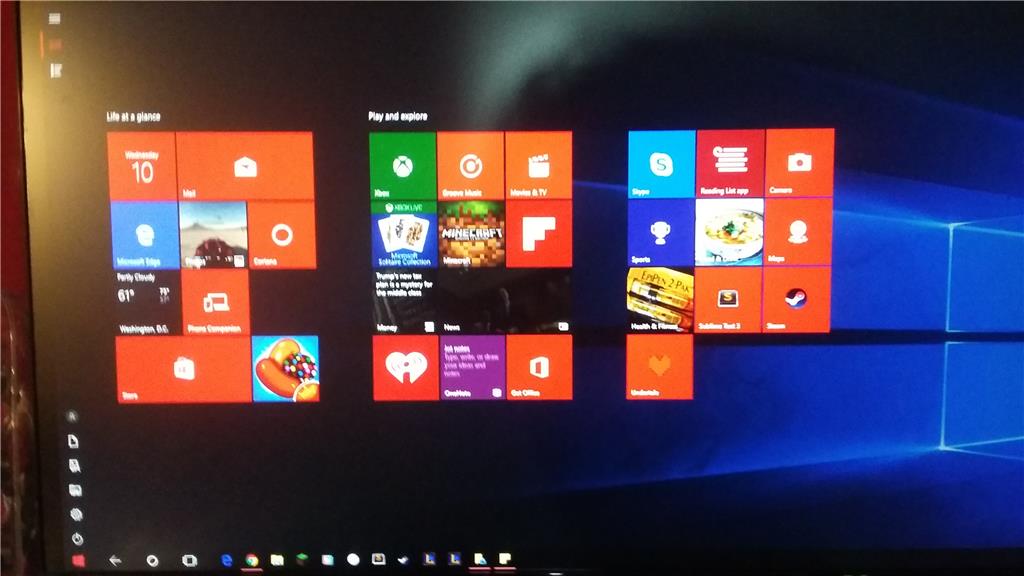Open the Money news tile

click(405, 301)
